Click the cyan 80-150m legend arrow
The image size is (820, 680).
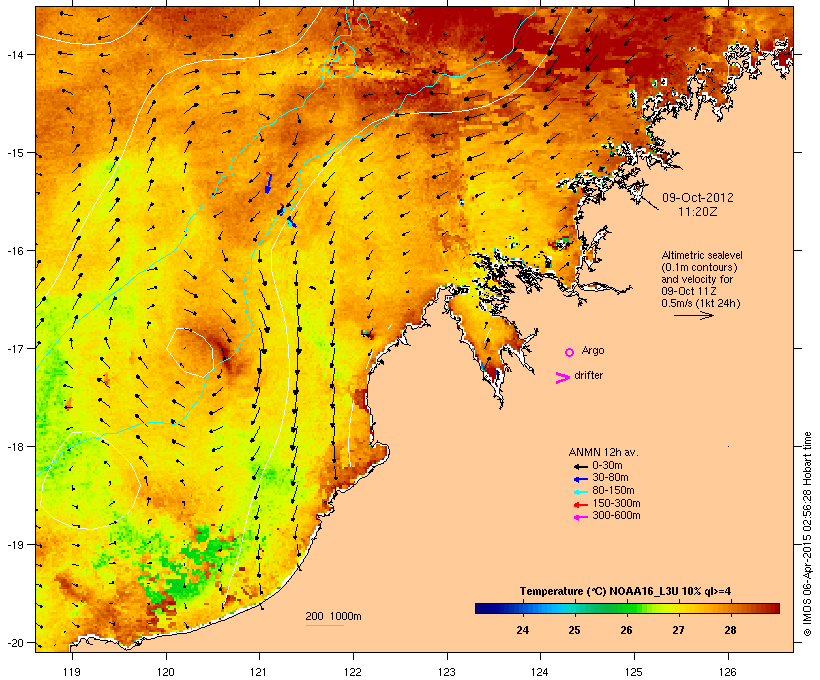(581, 492)
